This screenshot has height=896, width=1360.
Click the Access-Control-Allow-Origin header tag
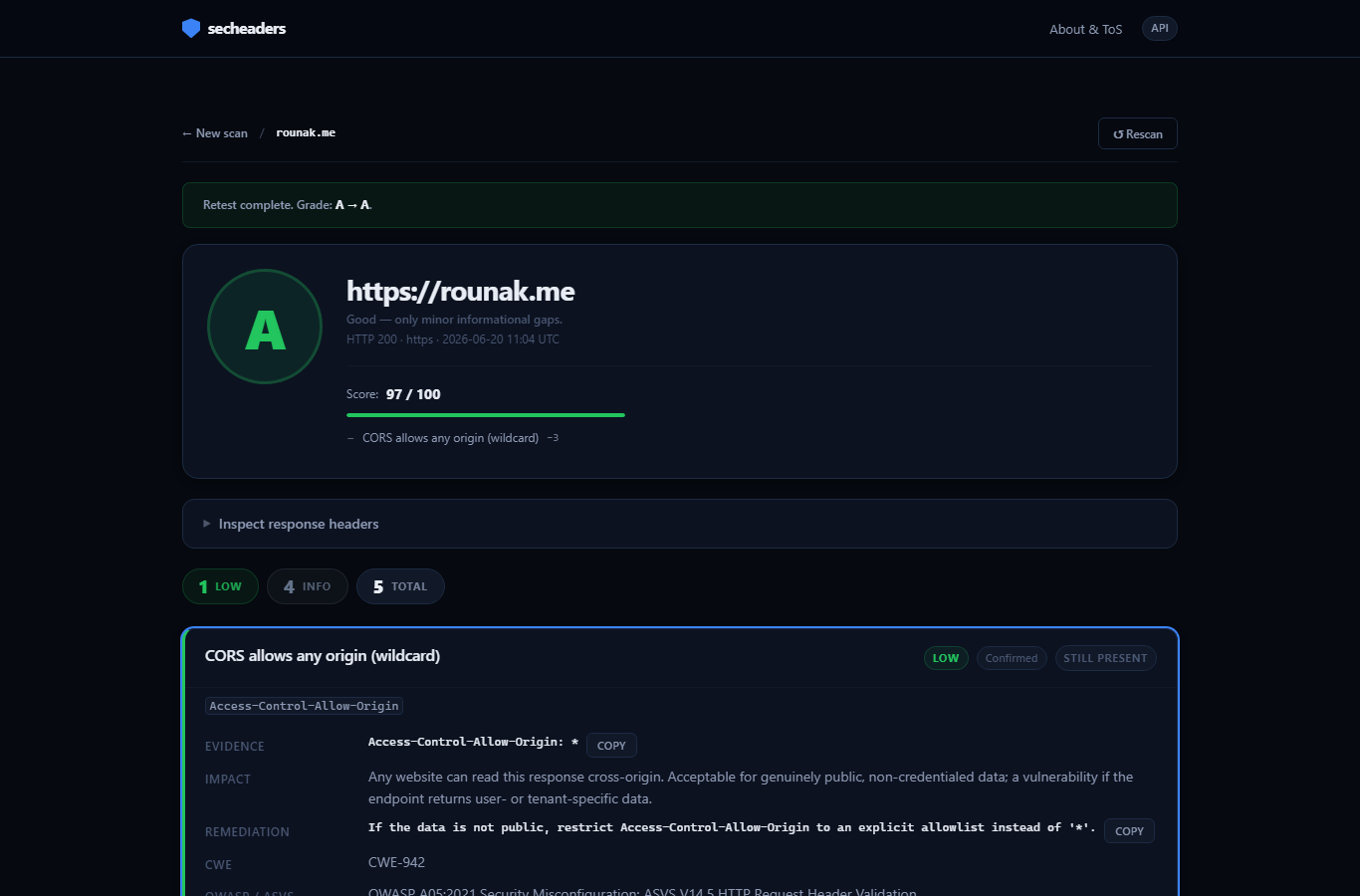(304, 706)
